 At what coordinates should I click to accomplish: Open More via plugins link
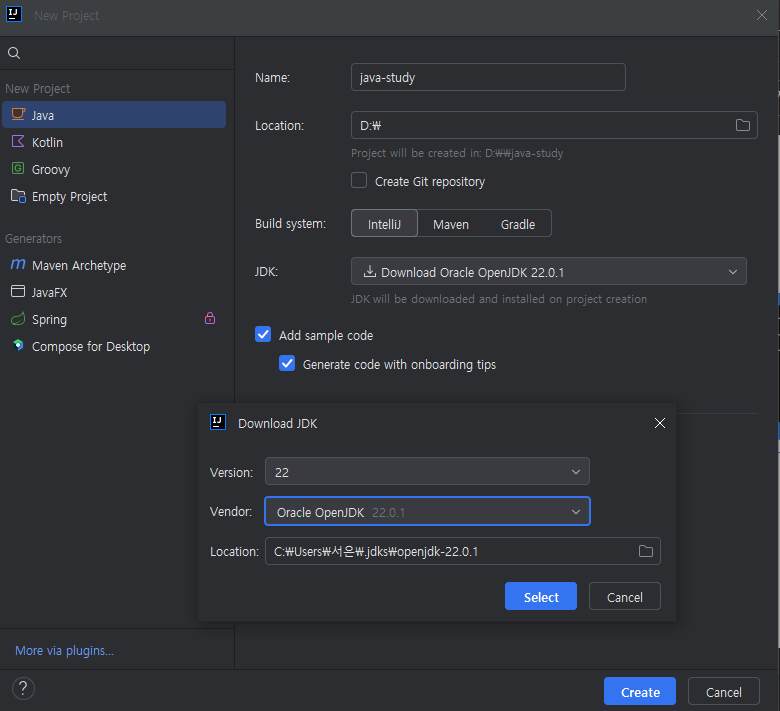pyautogui.click(x=64, y=650)
